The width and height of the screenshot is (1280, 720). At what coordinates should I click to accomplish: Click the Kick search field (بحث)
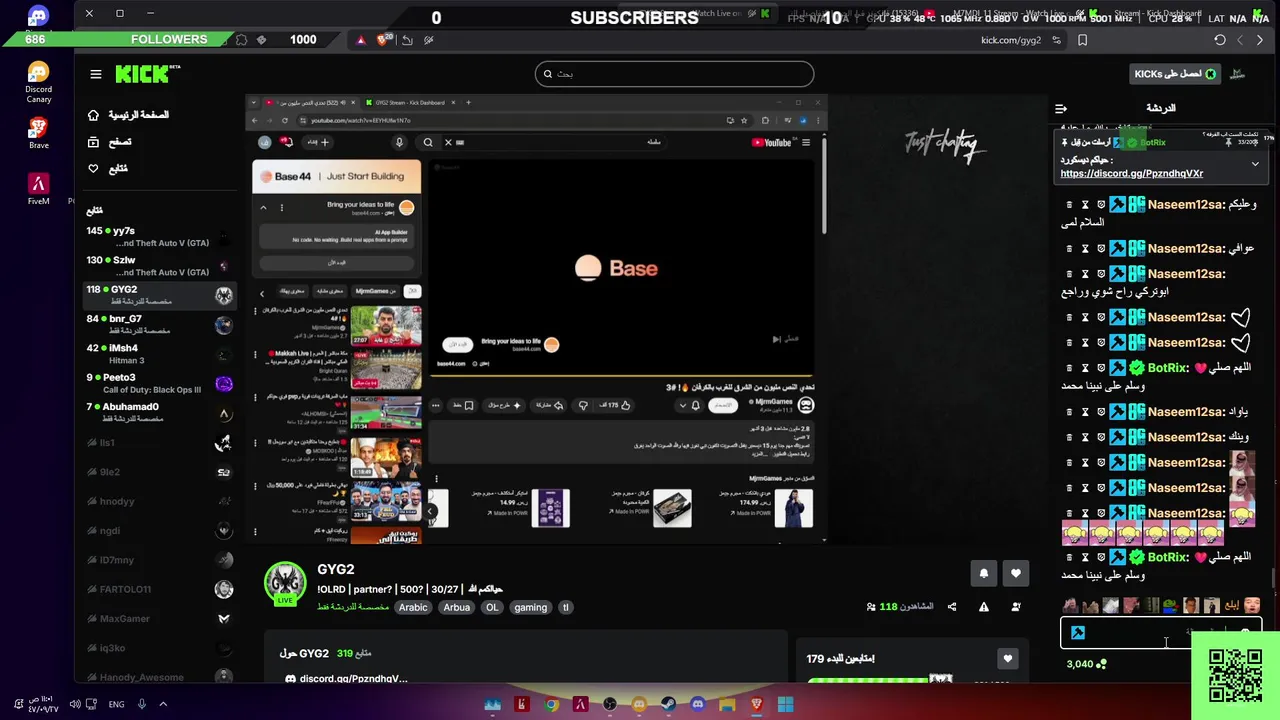click(x=675, y=74)
